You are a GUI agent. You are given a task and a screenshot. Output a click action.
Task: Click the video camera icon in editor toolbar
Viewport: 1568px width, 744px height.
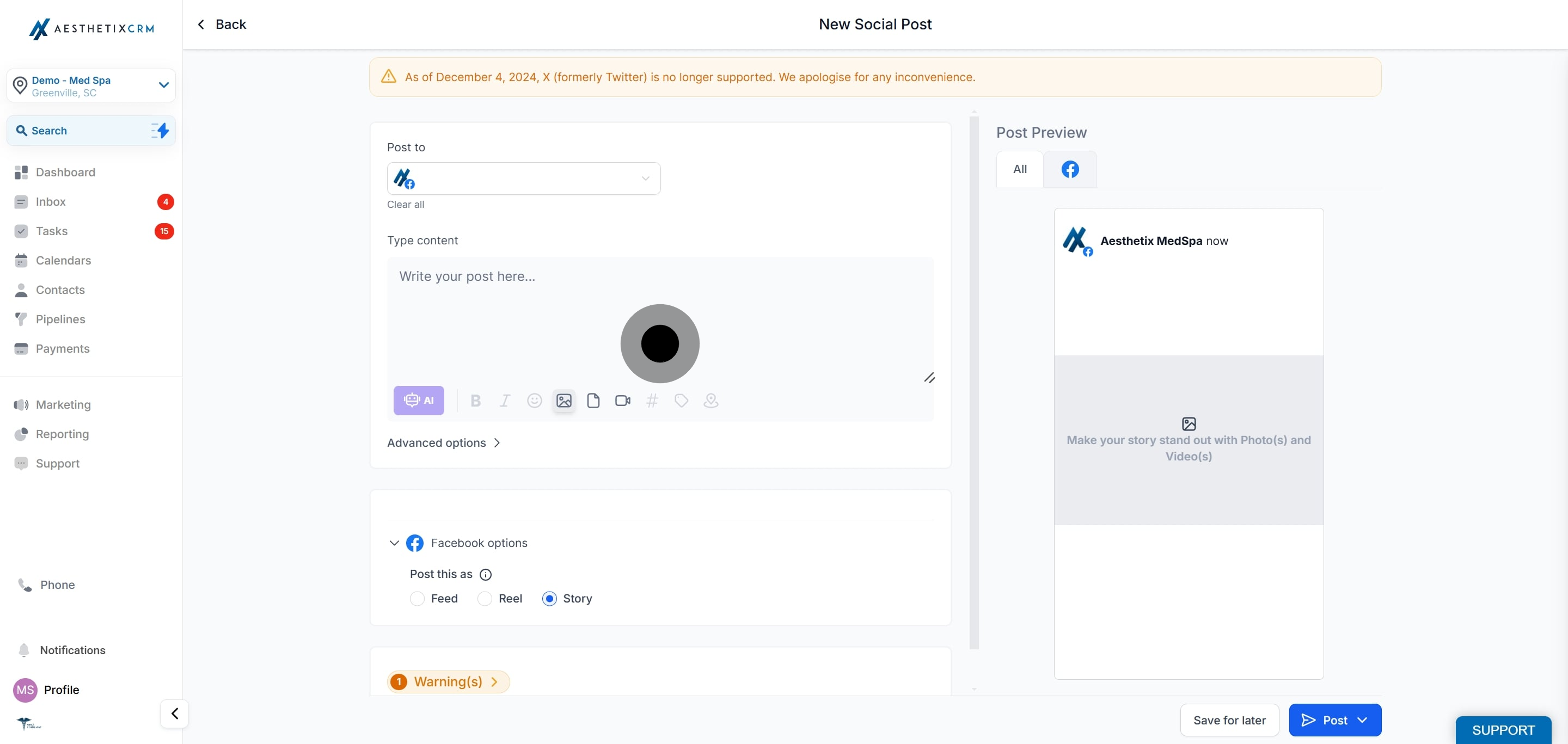click(622, 400)
